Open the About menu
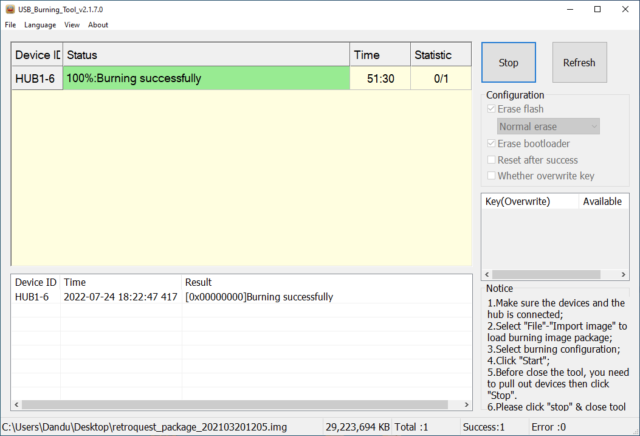The image size is (640, 436). click(x=98, y=25)
